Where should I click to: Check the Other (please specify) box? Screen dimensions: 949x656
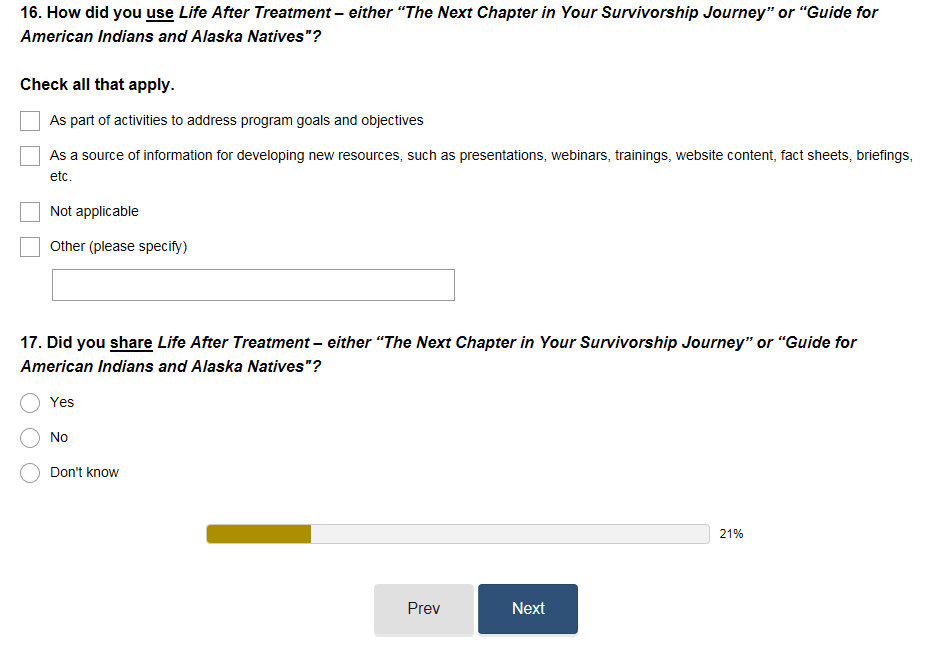point(30,247)
